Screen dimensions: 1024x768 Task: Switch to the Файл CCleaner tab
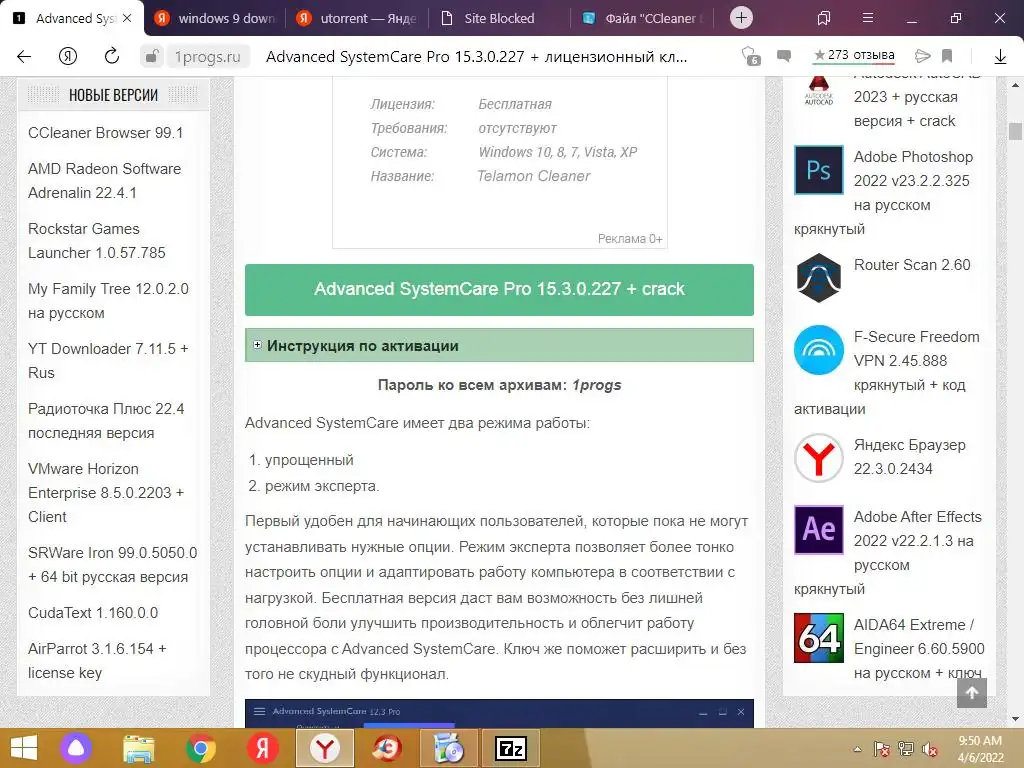[x=643, y=18]
